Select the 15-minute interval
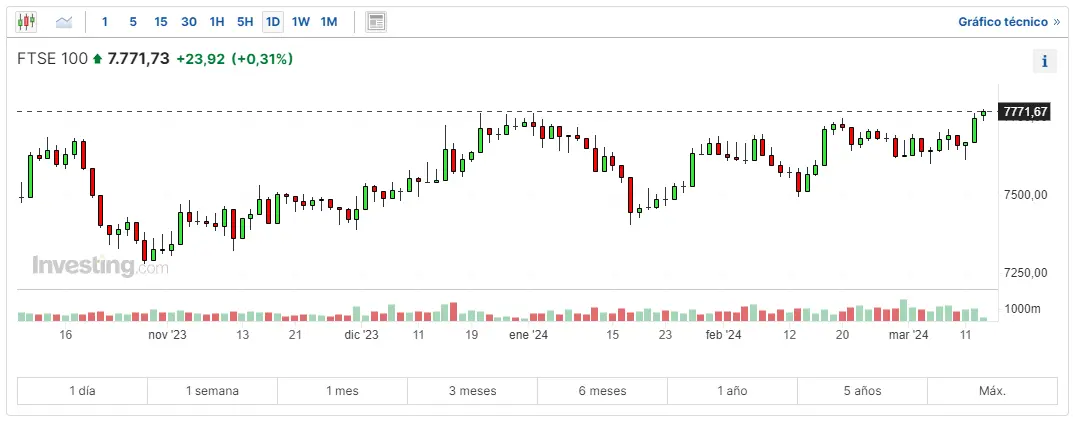Image resolution: width=1076 pixels, height=424 pixels. point(161,21)
